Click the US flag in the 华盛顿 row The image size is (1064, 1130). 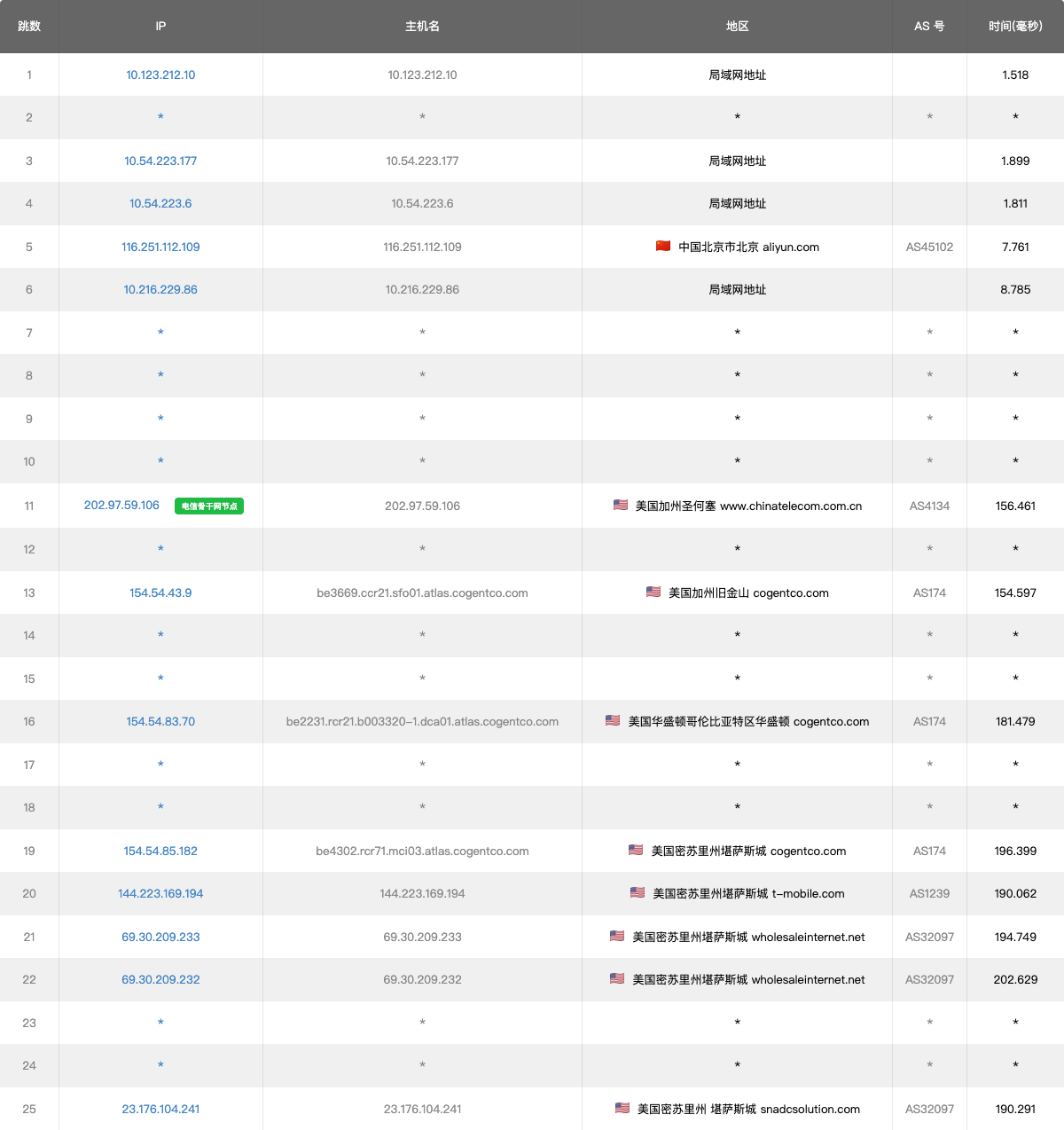(613, 720)
